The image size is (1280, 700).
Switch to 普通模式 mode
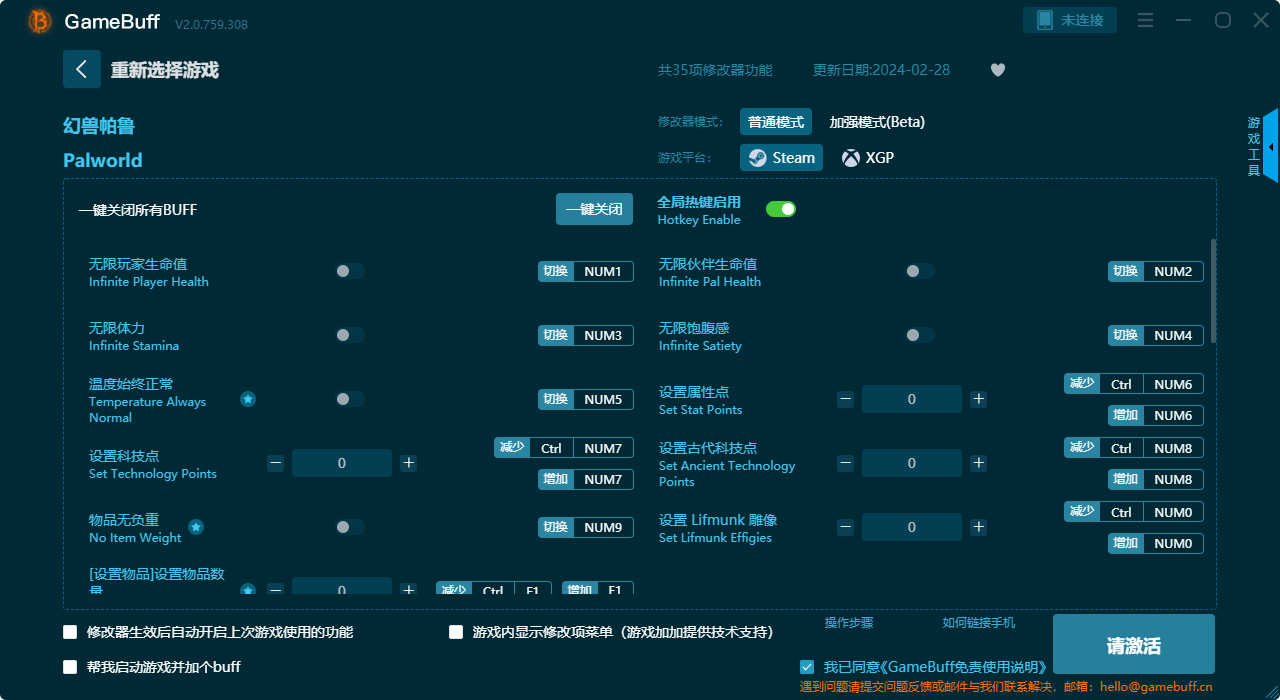click(x=776, y=122)
